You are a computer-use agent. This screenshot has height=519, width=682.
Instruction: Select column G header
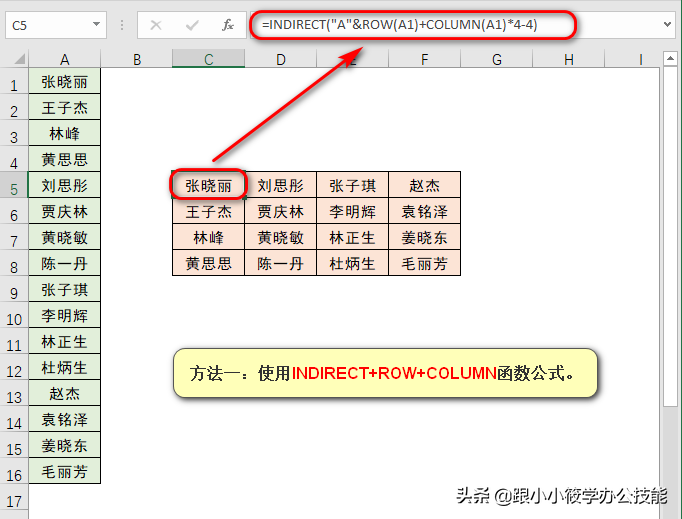tap(496, 59)
